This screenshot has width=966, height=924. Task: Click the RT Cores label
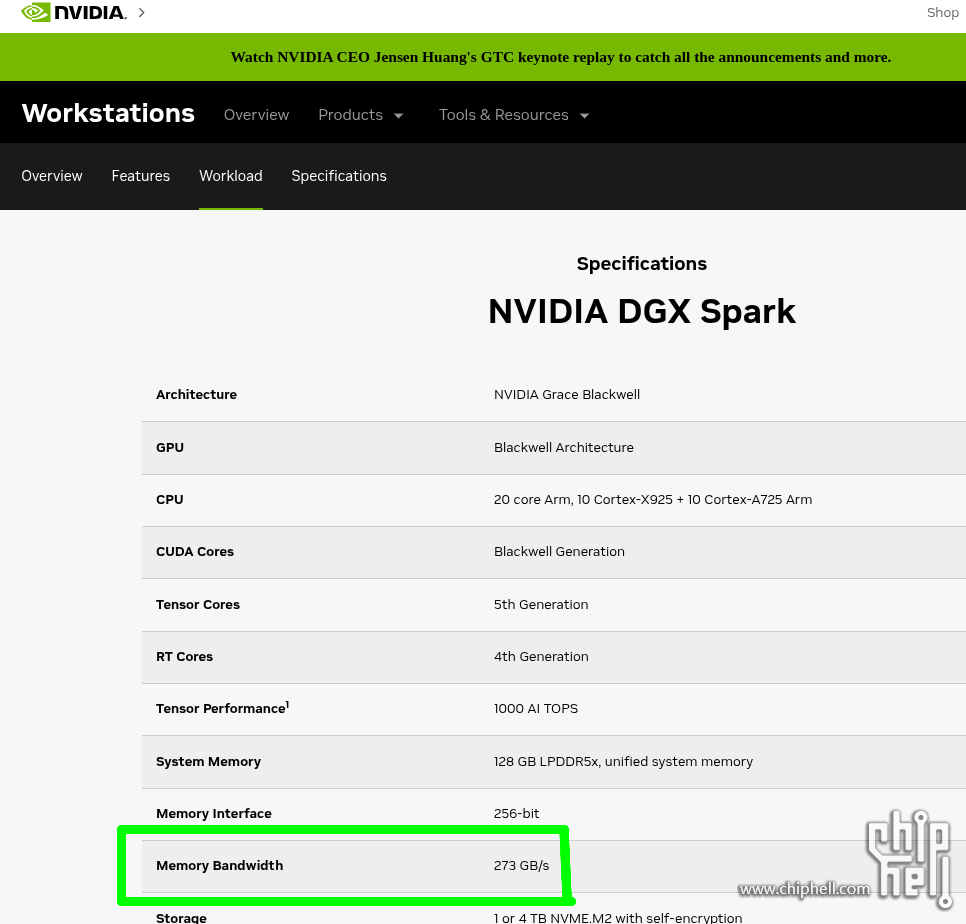click(184, 657)
